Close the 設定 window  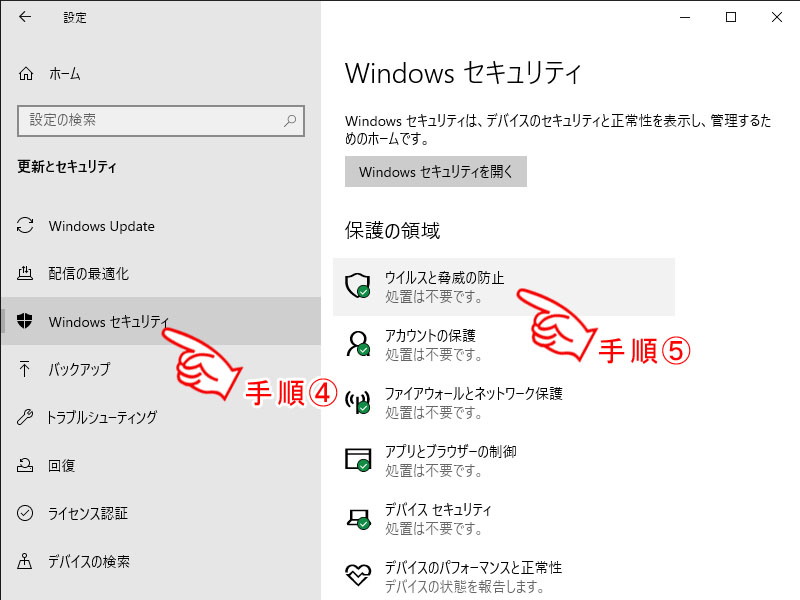point(777,17)
